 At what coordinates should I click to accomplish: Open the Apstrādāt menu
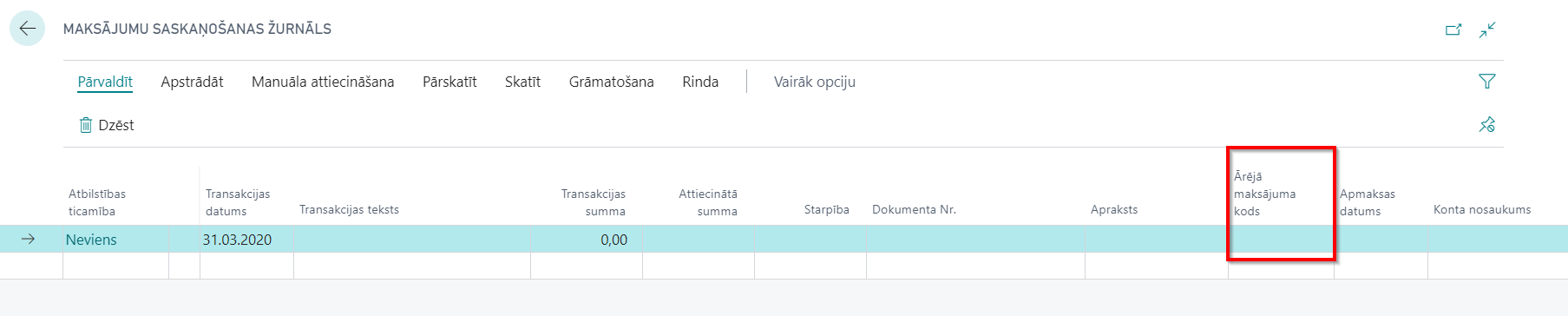(x=192, y=82)
